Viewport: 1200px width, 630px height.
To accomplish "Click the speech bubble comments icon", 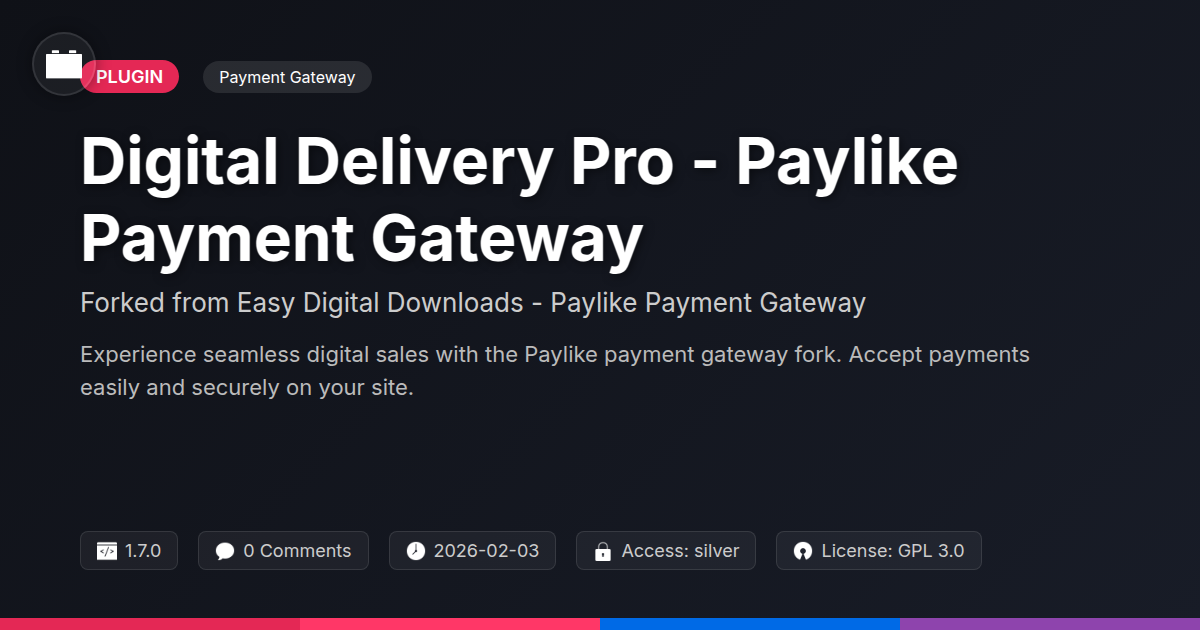I will [x=225, y=551].
